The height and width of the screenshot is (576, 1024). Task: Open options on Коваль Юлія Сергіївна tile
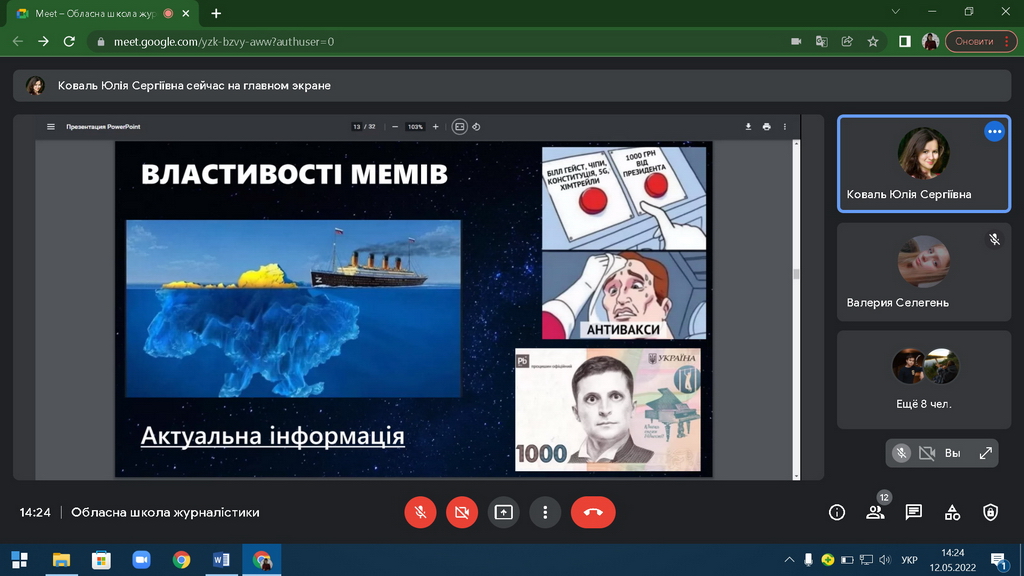coord(995,131)
